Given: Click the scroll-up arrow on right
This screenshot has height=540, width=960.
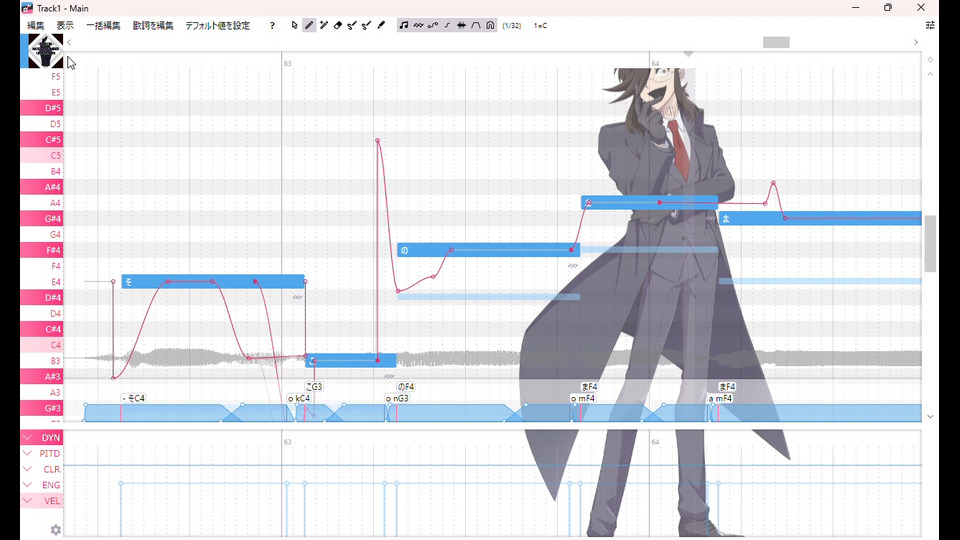Looking at the screenshot, I should coord(930,74).
